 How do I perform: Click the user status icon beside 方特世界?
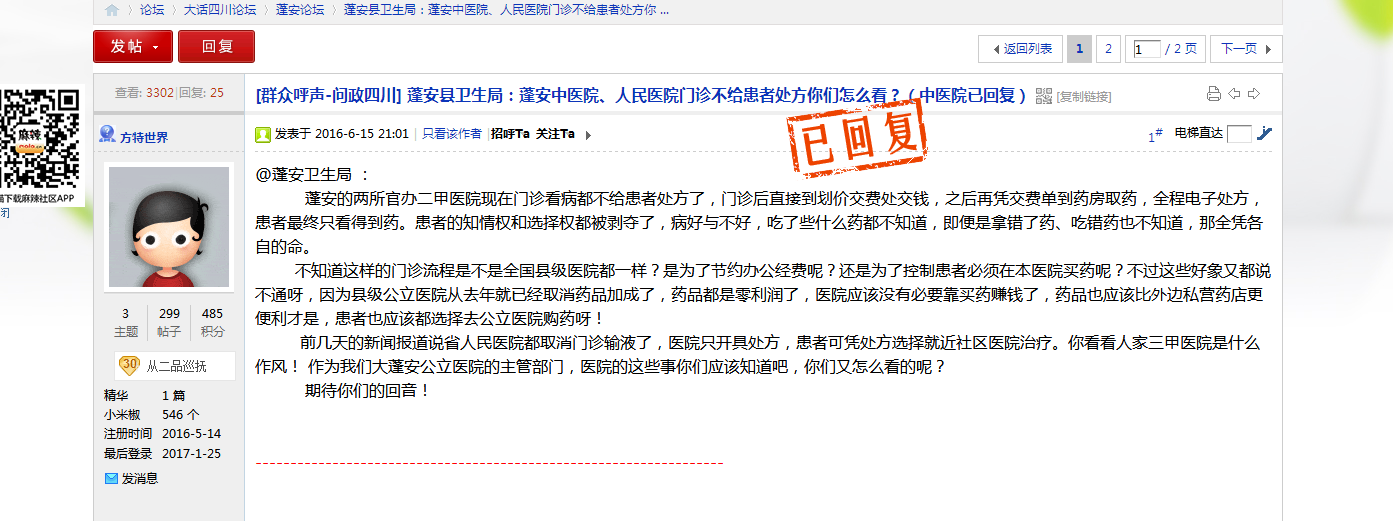click(108, 135)
